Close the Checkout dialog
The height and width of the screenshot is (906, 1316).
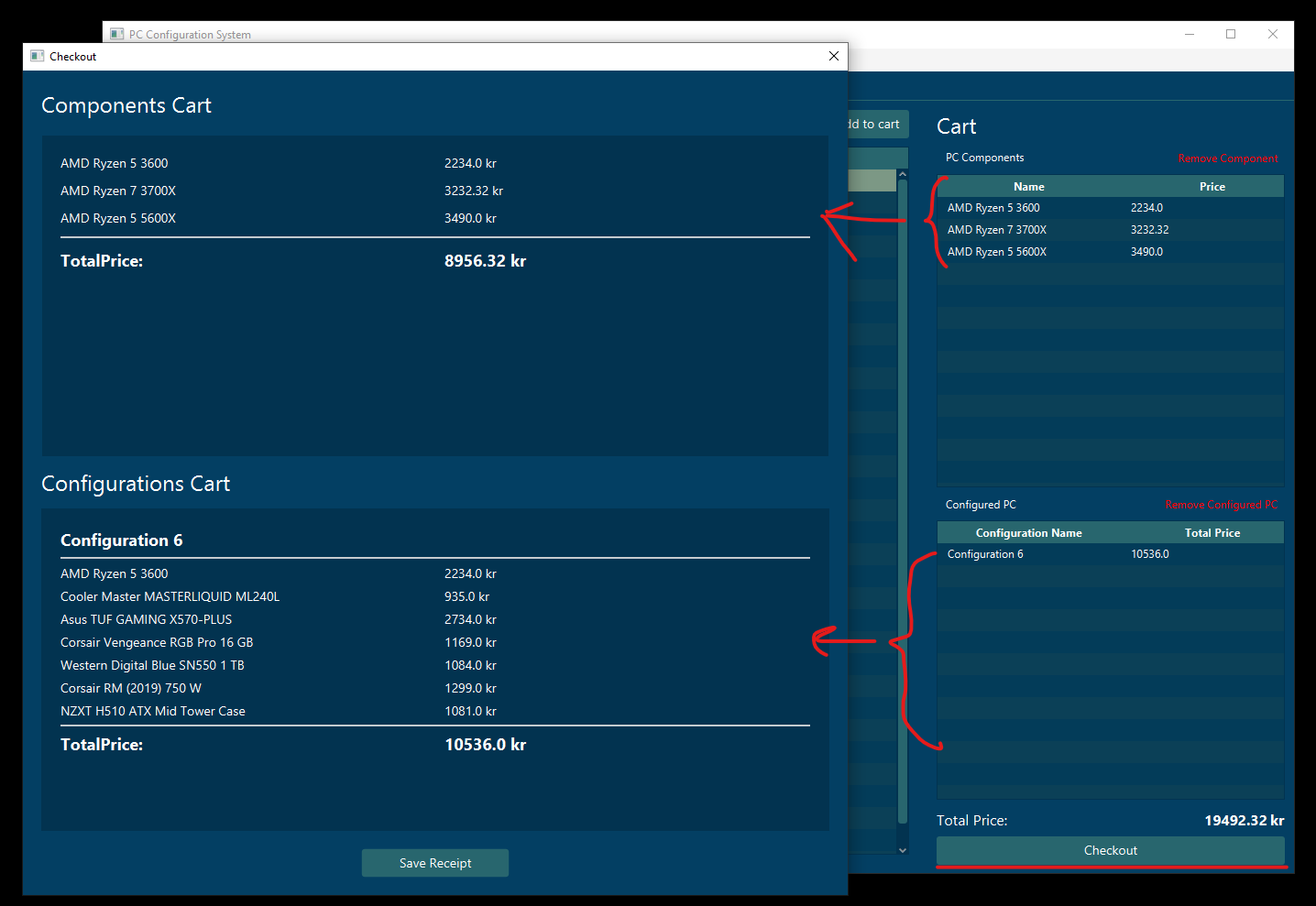tap(834, 56)
